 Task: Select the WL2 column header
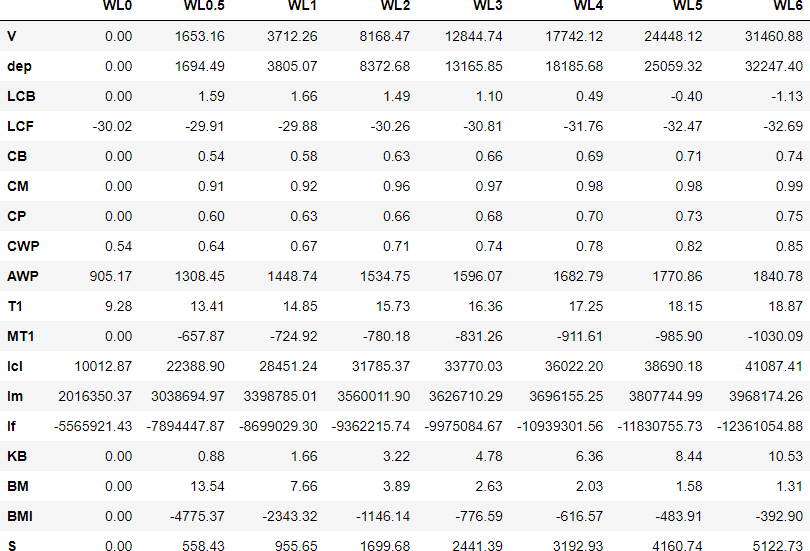pos(395,6)
